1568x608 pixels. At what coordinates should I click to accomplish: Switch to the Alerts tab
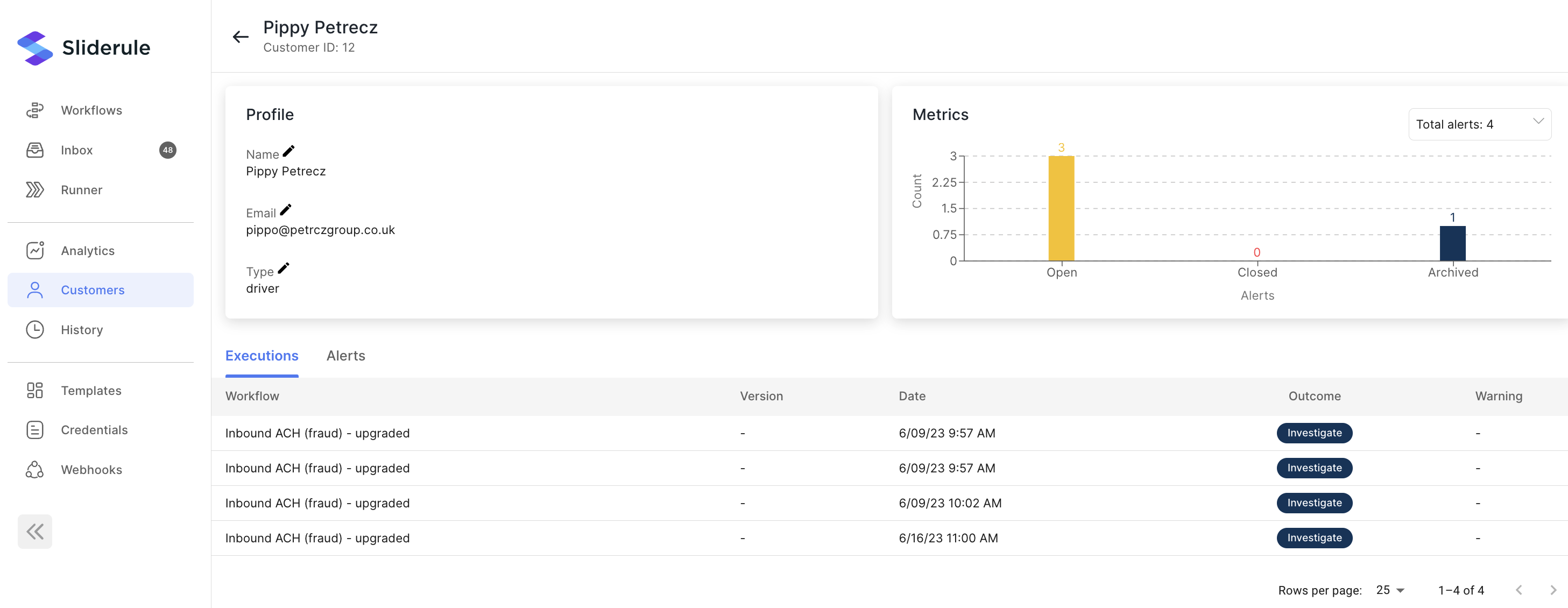(346, 356)
